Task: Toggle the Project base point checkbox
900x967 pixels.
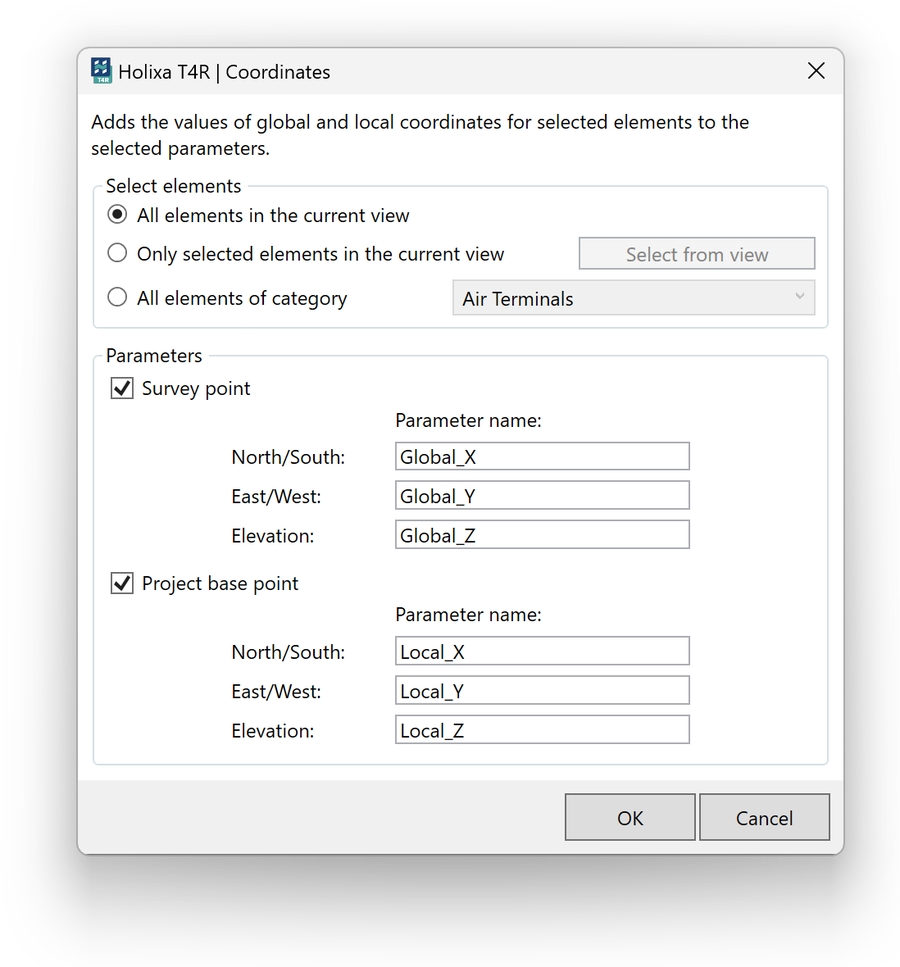Action: coord(122,584)
